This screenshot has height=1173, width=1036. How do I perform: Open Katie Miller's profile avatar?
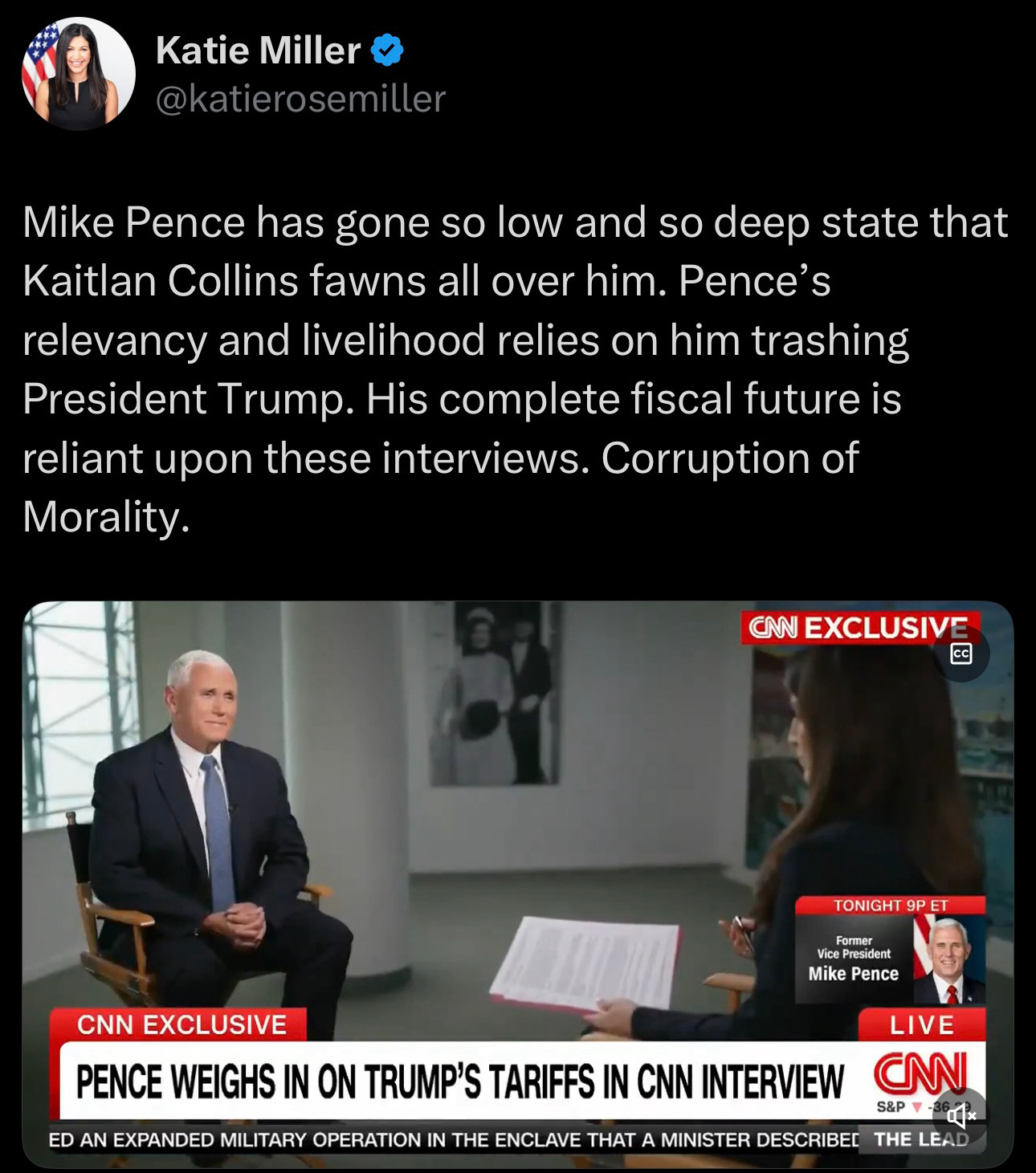point(78,74)
